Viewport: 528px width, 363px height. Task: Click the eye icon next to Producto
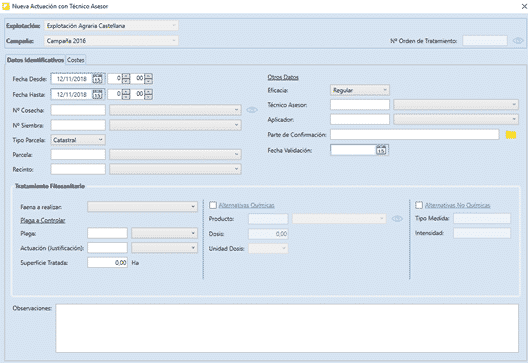click(x=397, y=219)
